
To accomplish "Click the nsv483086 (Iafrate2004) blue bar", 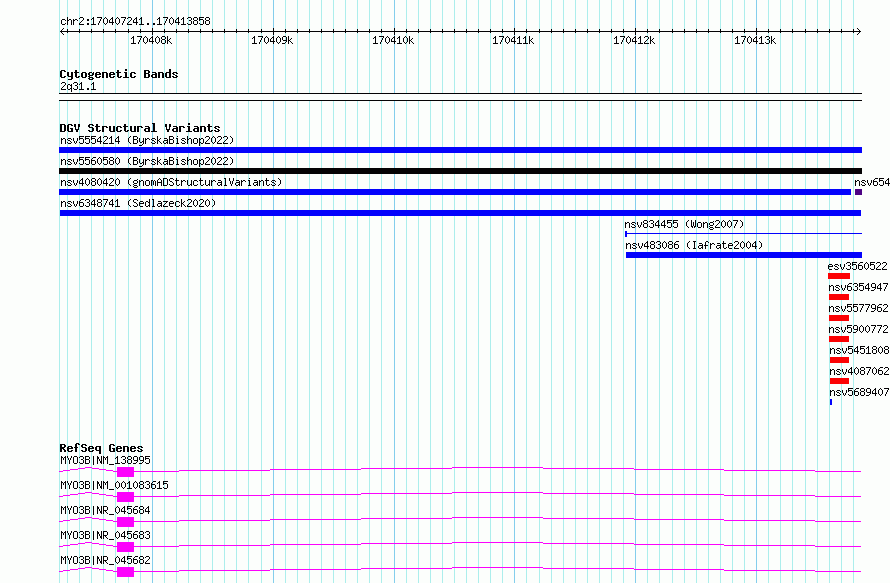I will [744, 255].
